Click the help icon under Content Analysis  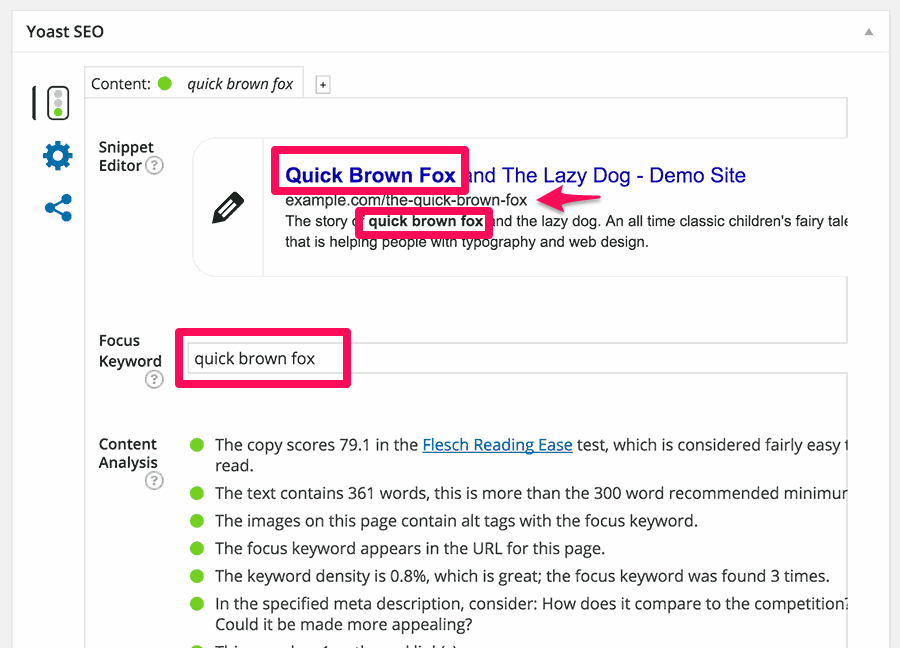tap(154, 480)
